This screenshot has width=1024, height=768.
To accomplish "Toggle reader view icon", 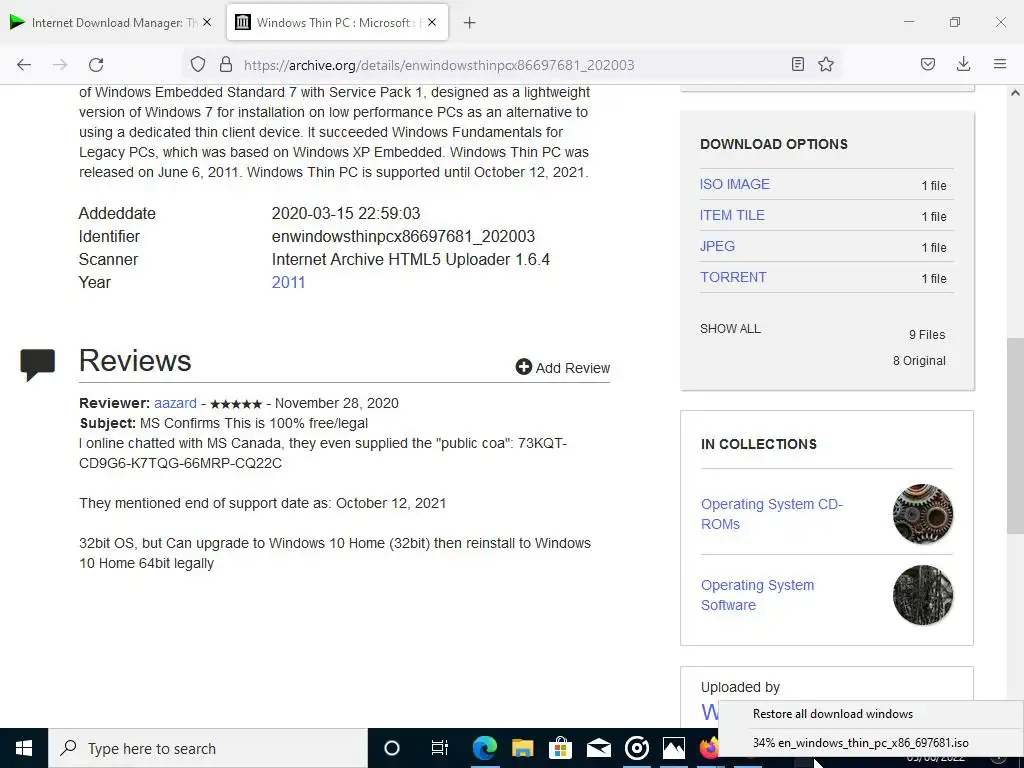I will coord(797,64).
